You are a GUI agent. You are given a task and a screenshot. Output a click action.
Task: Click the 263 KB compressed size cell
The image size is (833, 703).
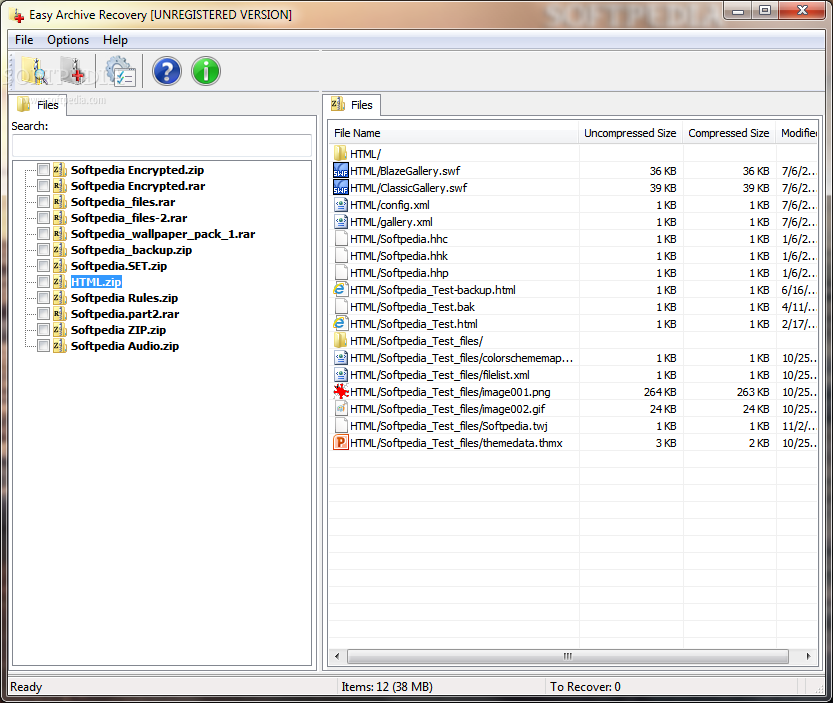(x=753, y=392)
